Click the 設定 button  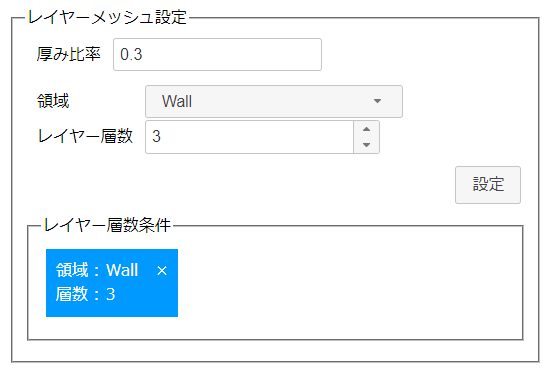488,185
